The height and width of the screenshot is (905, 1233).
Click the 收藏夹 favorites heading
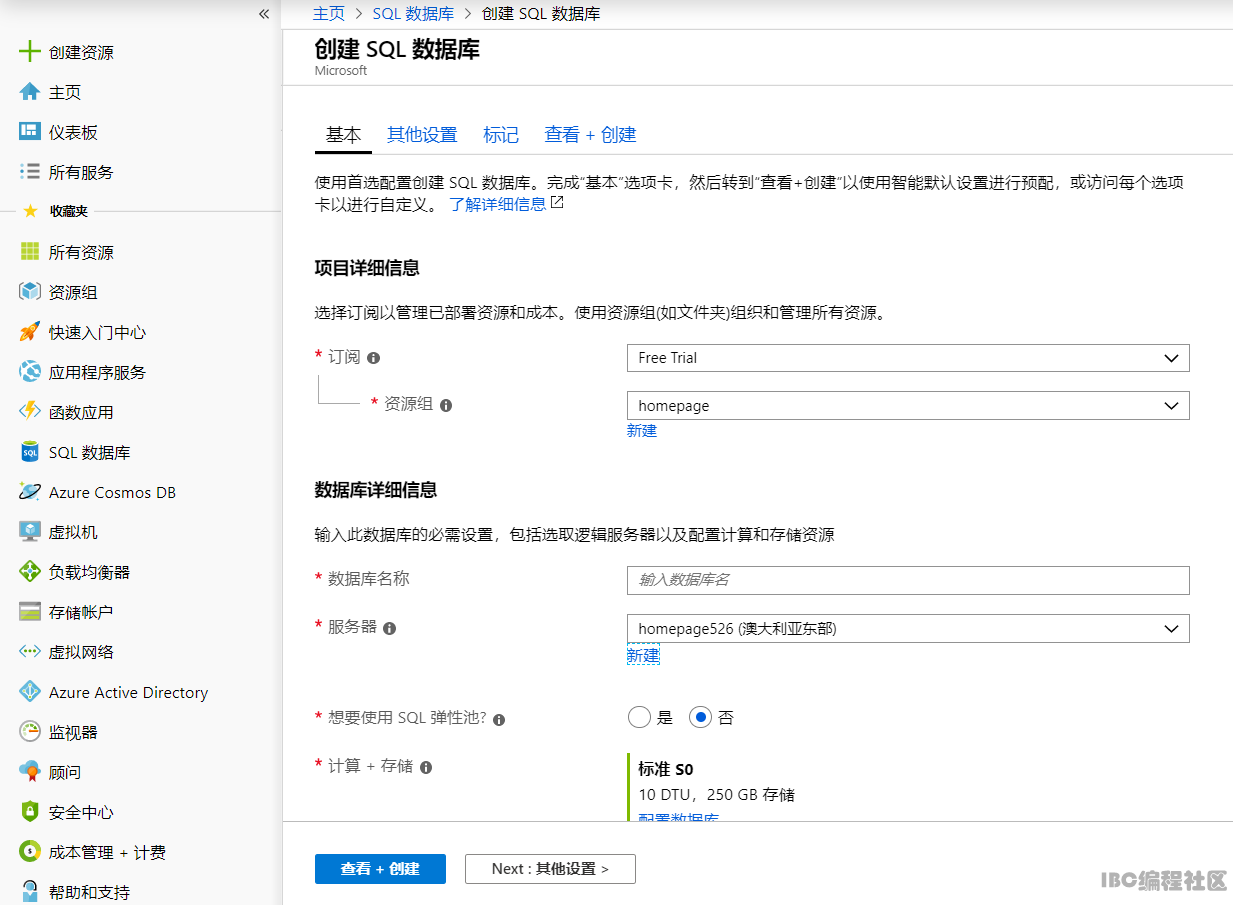(x=69, y=211)
